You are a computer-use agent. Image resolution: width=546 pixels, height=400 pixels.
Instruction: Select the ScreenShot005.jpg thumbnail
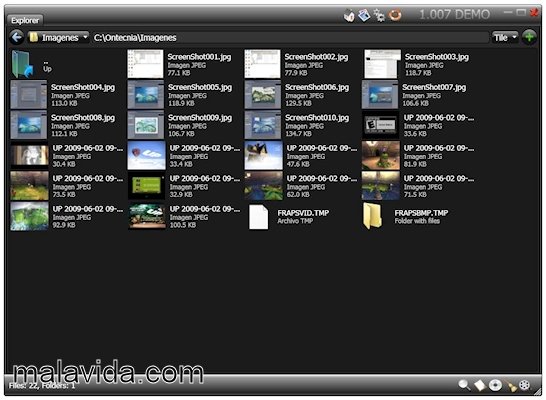click(146, 94)
